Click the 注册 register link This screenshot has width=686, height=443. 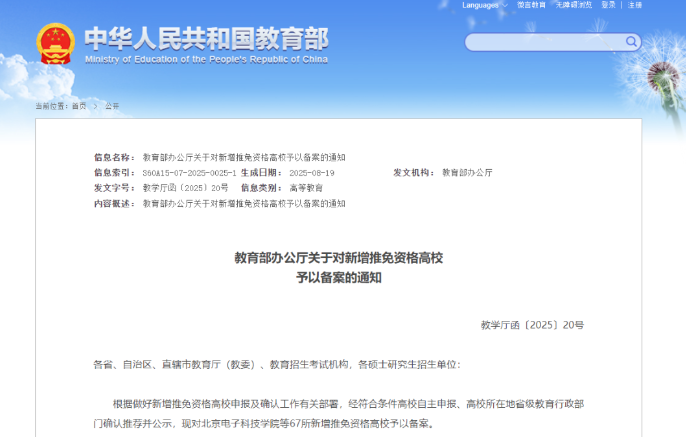coord(634,5)
